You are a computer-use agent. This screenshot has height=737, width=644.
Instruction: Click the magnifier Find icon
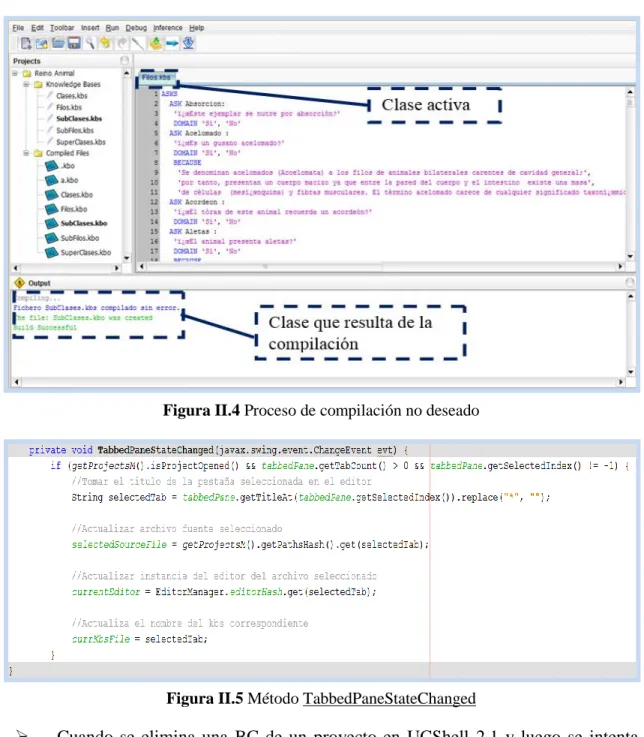point(90,43)
